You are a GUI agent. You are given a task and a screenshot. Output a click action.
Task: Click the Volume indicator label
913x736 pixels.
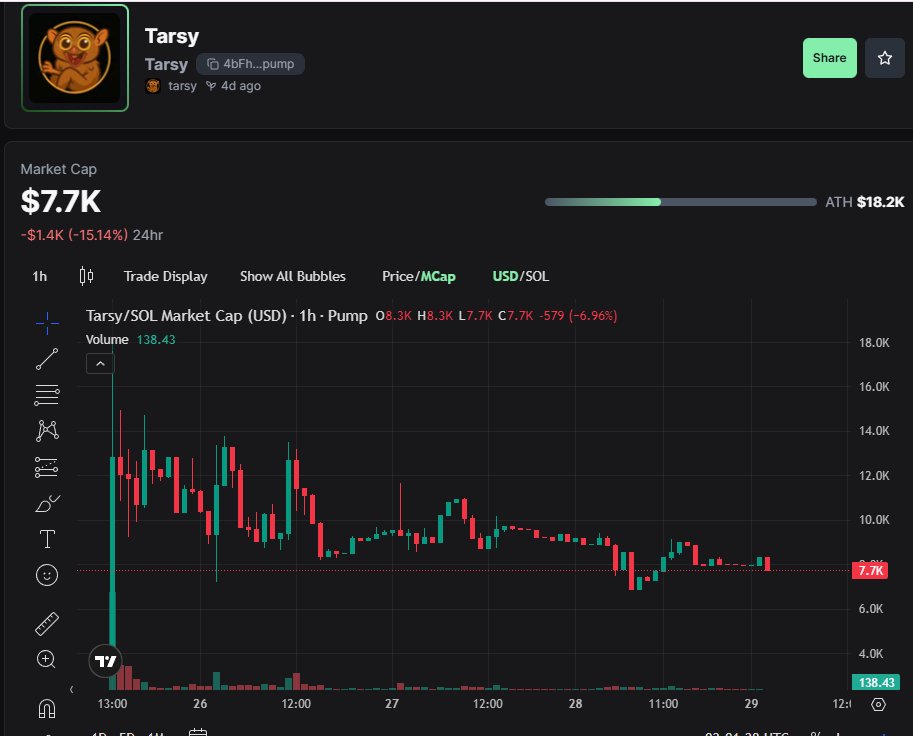point(107,339)
